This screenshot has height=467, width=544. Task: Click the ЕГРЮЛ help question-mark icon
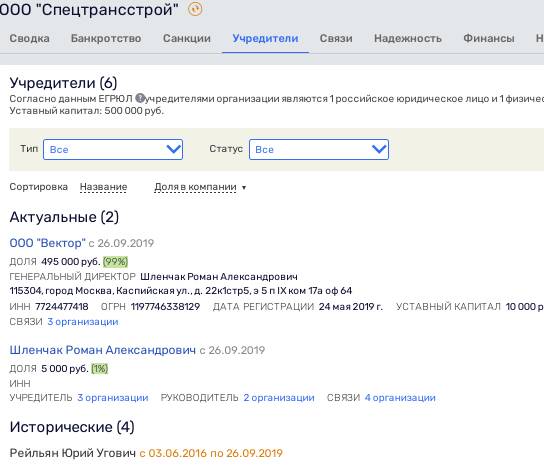click(x=140, y=99)
